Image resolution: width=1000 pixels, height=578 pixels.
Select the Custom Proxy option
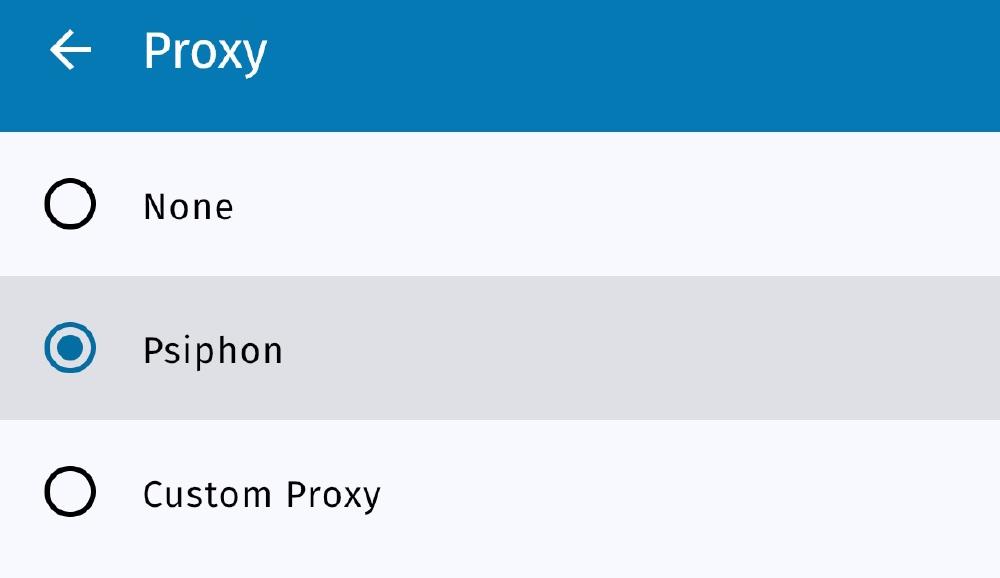(x=70, y=492)
